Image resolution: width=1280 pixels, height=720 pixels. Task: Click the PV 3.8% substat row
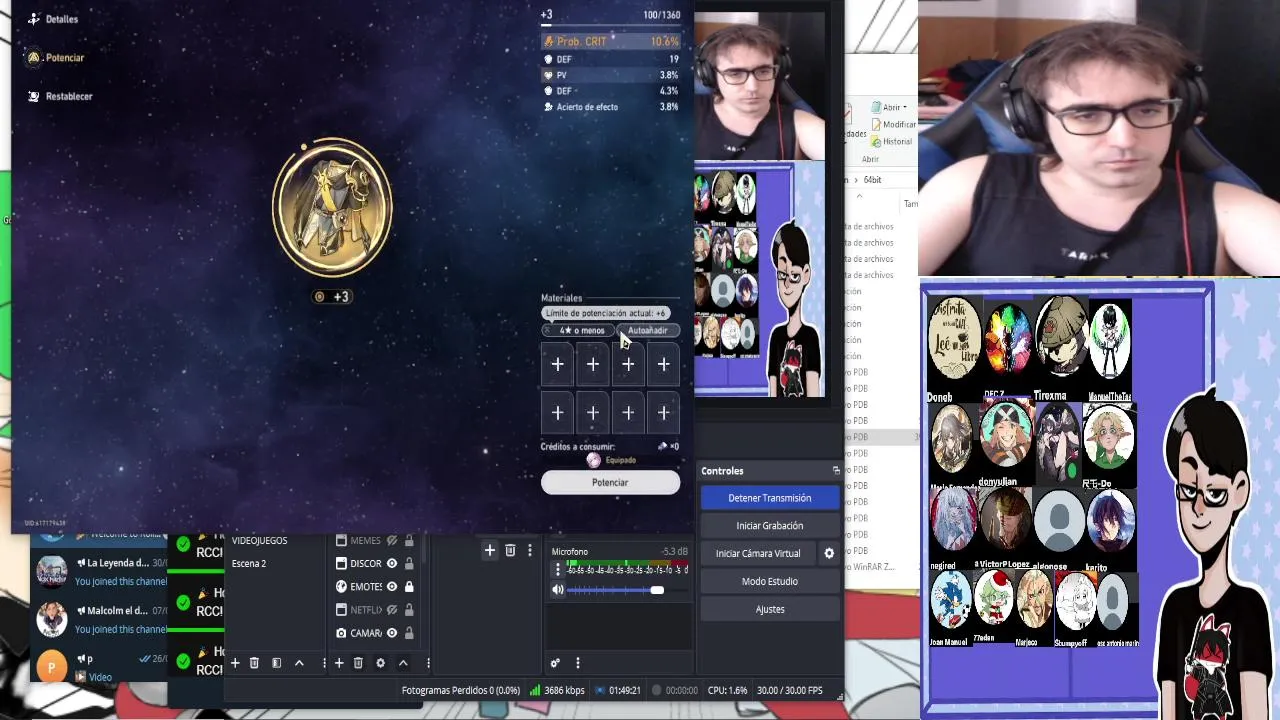(611, 75)
